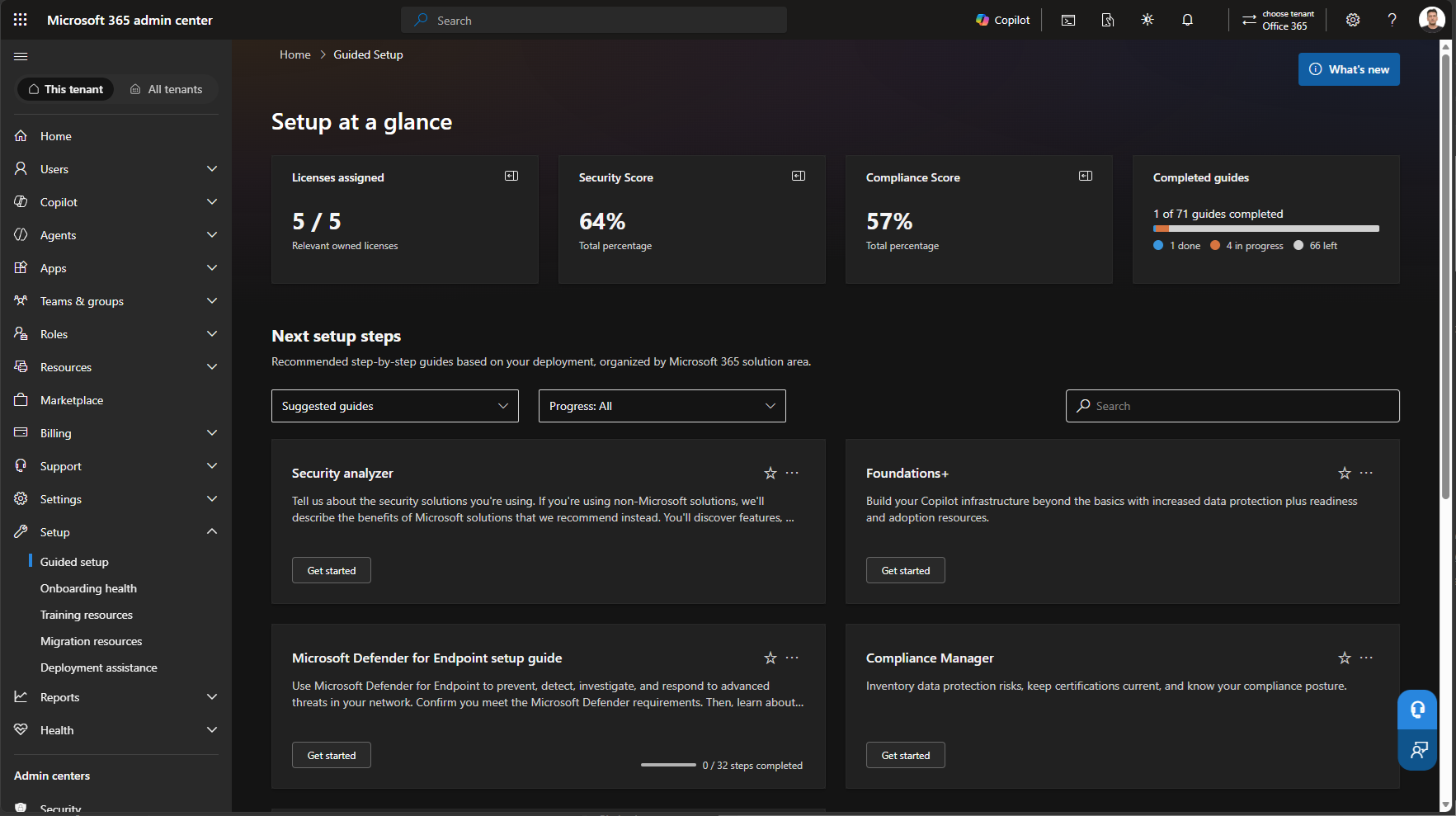Open Deployment assistance nav item

point(99,667)
